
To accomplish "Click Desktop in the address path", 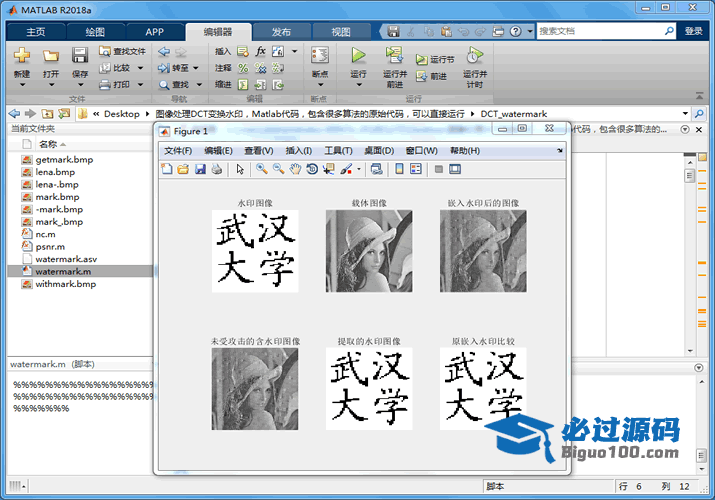I will click(x=121, y=113).
